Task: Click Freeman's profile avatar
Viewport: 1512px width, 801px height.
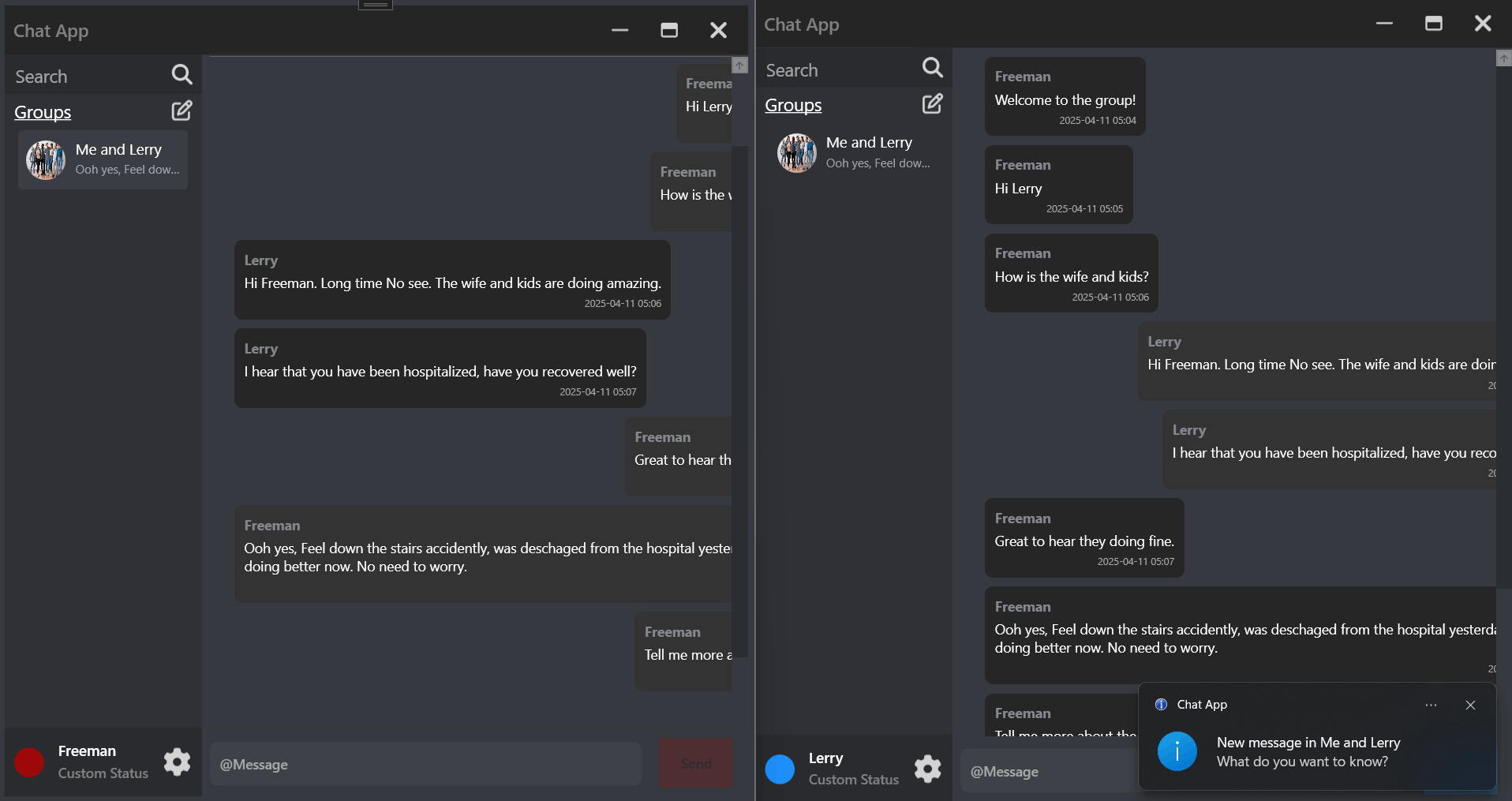Action: pos(28,762)
